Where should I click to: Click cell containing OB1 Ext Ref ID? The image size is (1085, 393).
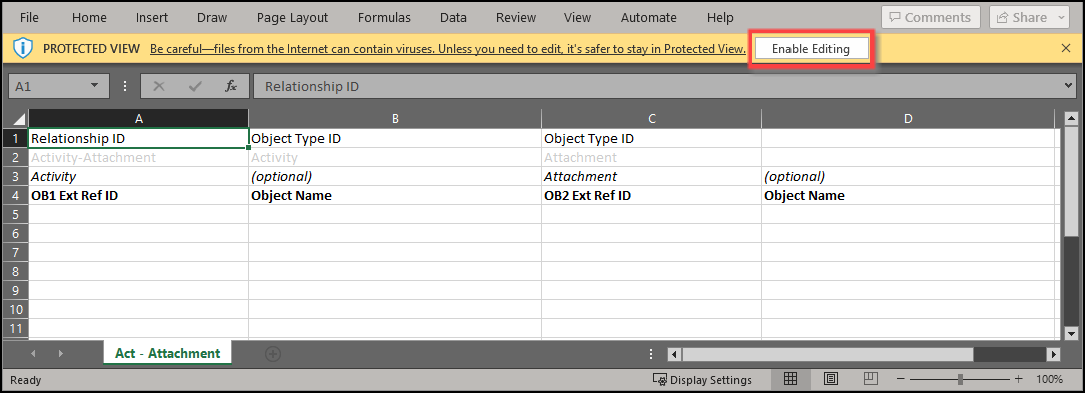[138, 195]
